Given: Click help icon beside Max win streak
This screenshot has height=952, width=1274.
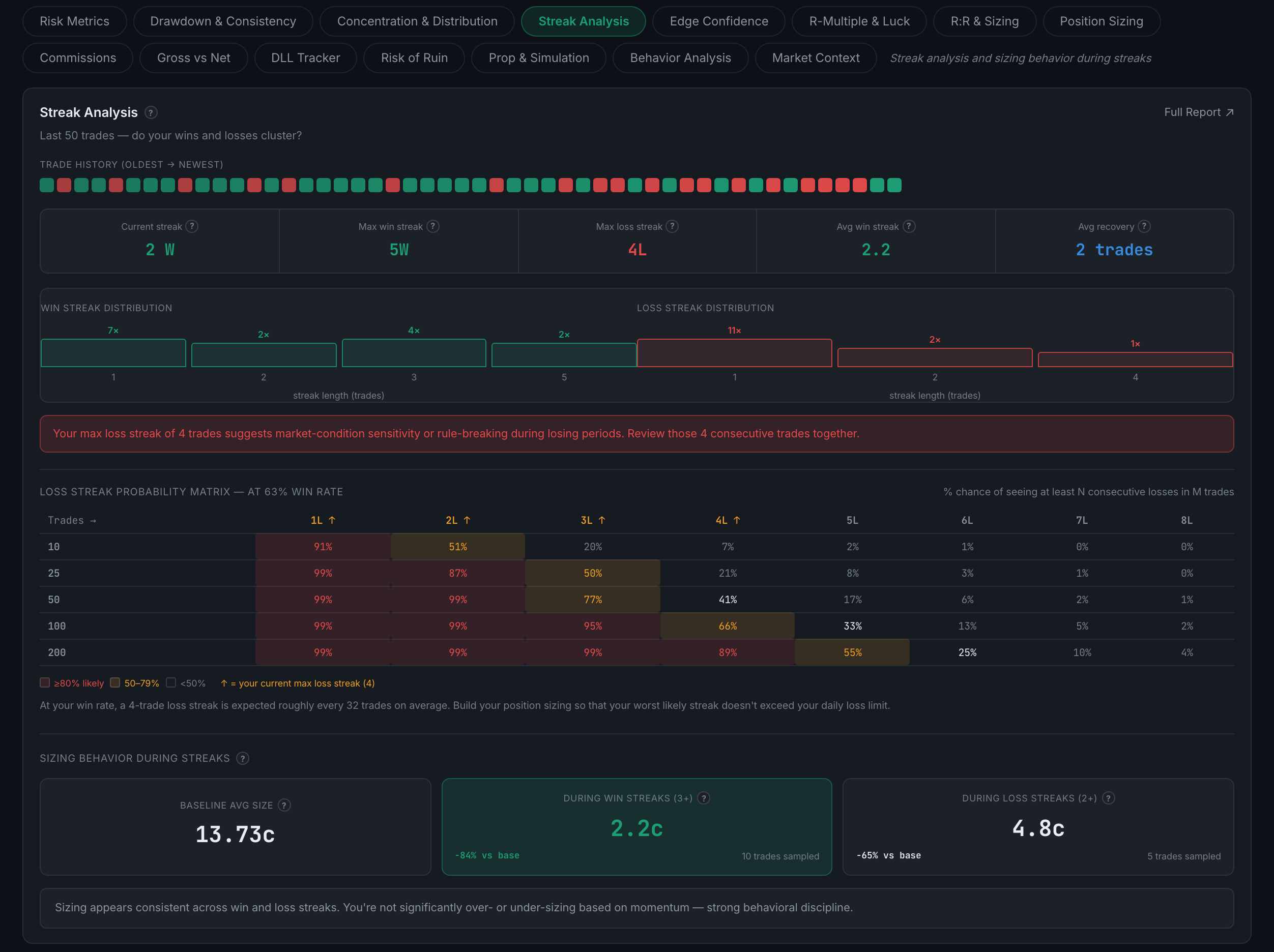Looking at the screenshot, I should 433,226.
